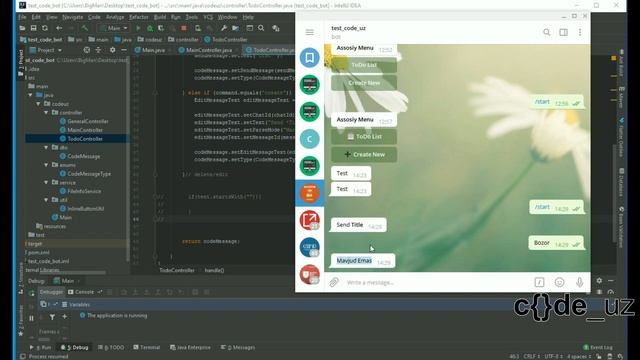Open the Refactor menu

[138, 17]
